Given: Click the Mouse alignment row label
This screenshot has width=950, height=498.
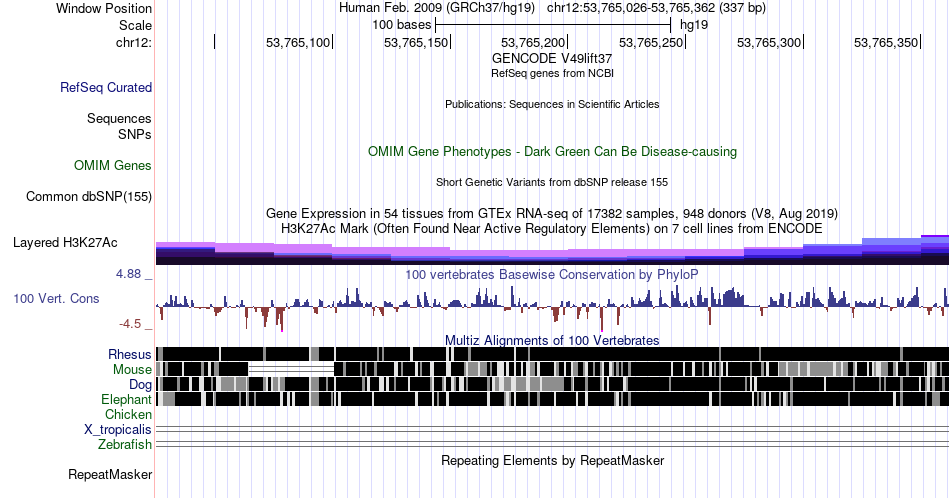Looking at the screenshot, I should [x=132, y=370].
